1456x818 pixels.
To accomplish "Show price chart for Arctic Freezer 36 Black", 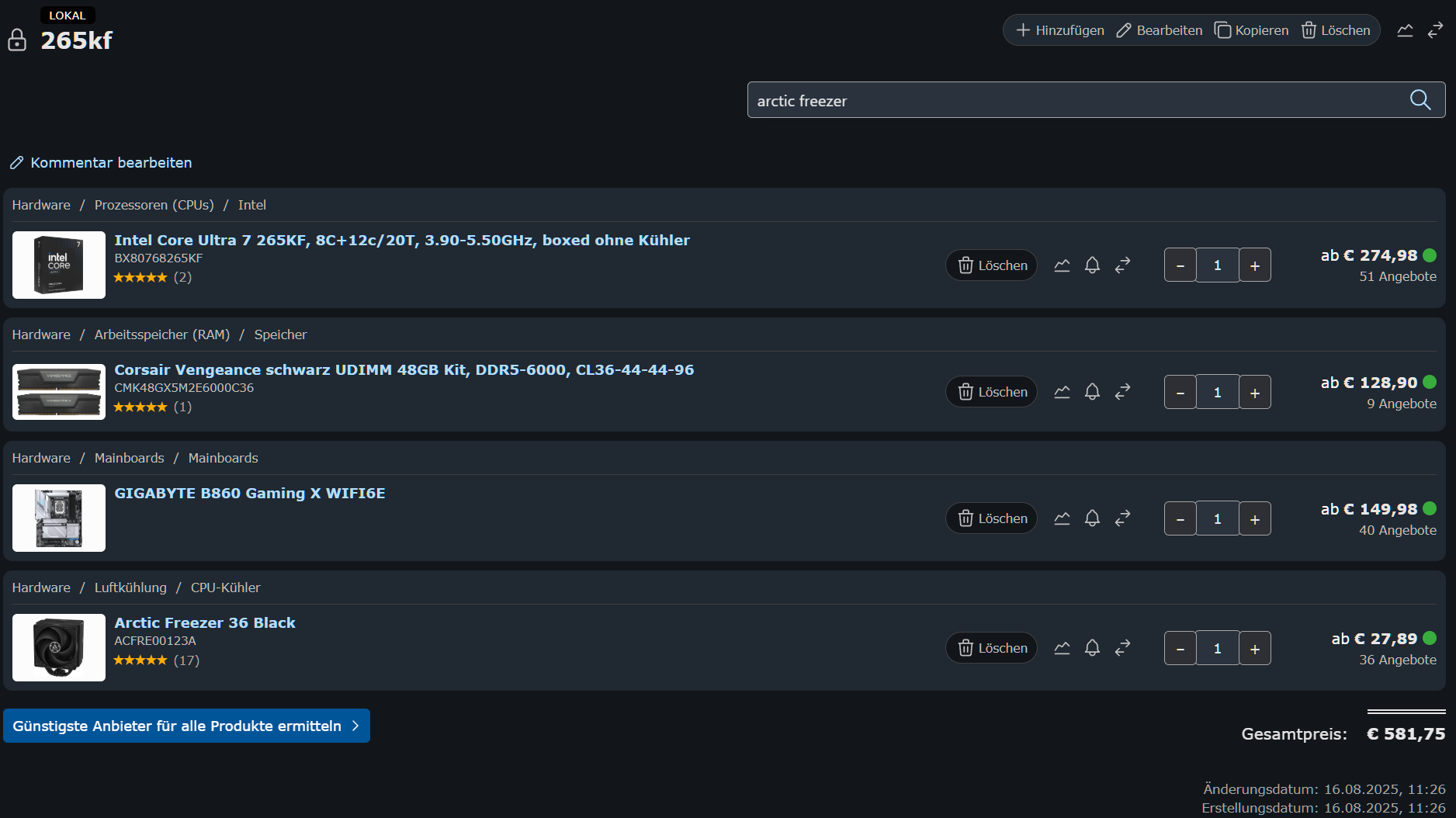I will [1062, 648].
